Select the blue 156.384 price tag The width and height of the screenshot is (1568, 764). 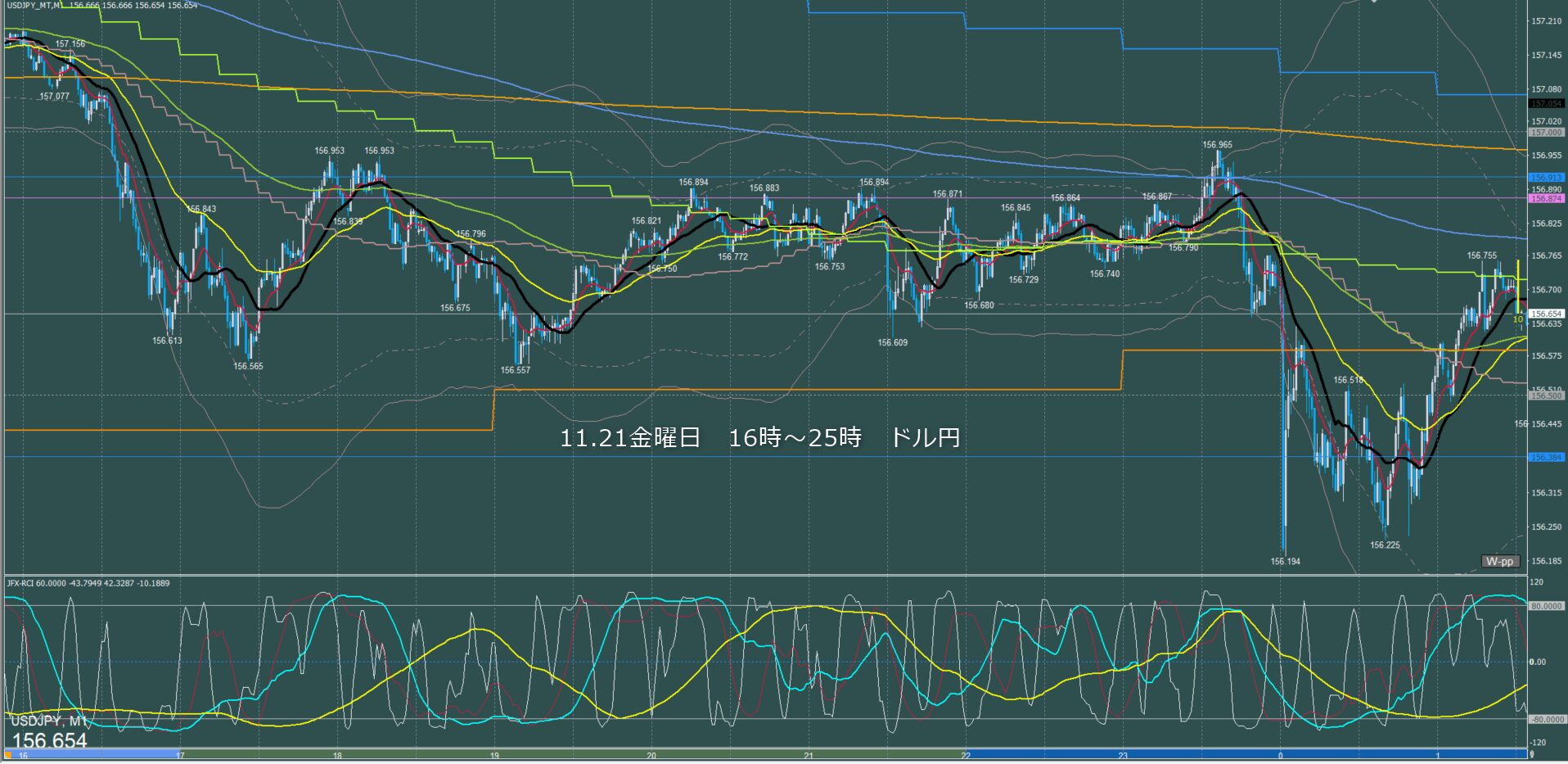1546,457
